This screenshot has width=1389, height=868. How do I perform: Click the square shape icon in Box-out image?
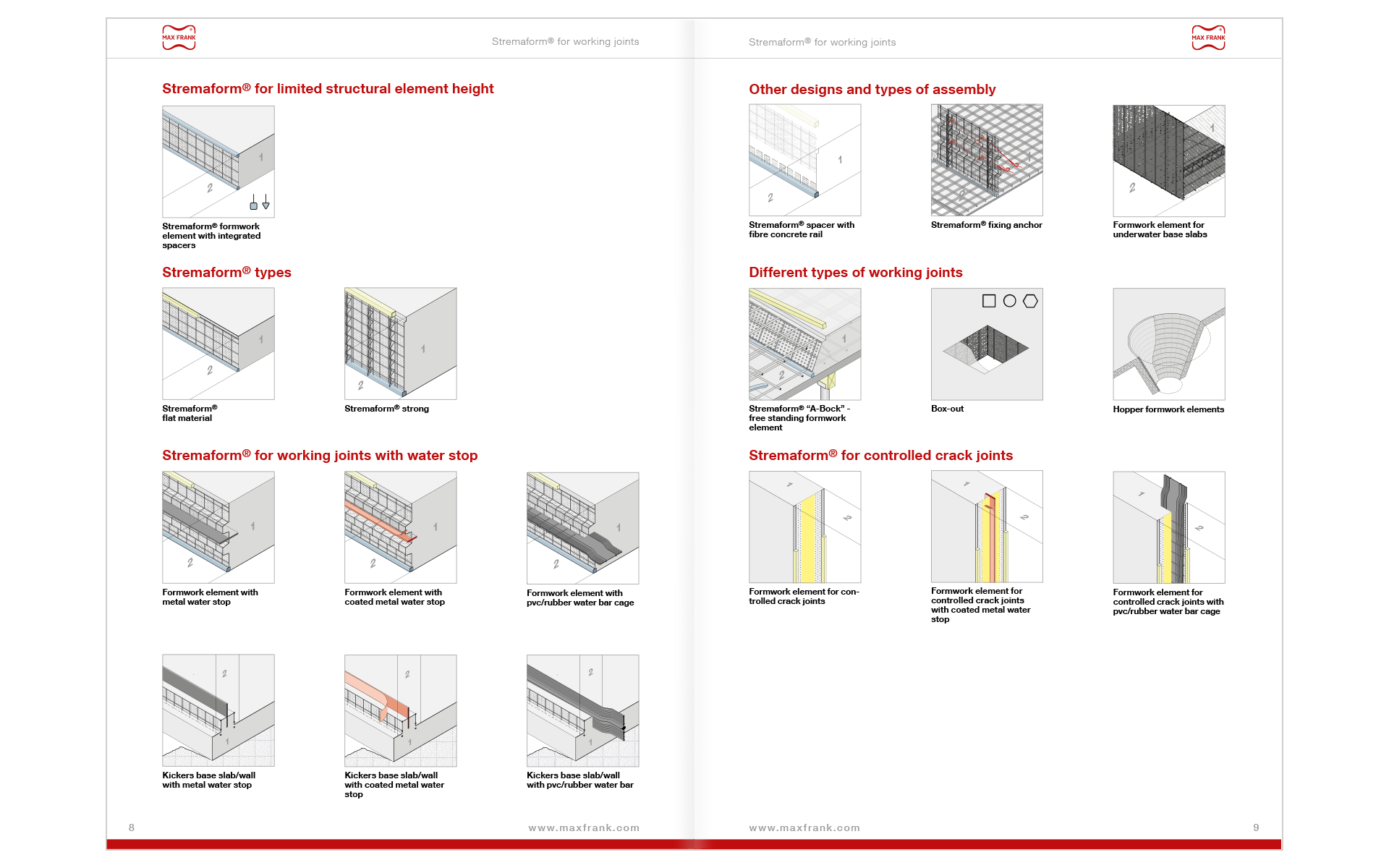click(x=989, y=301)
